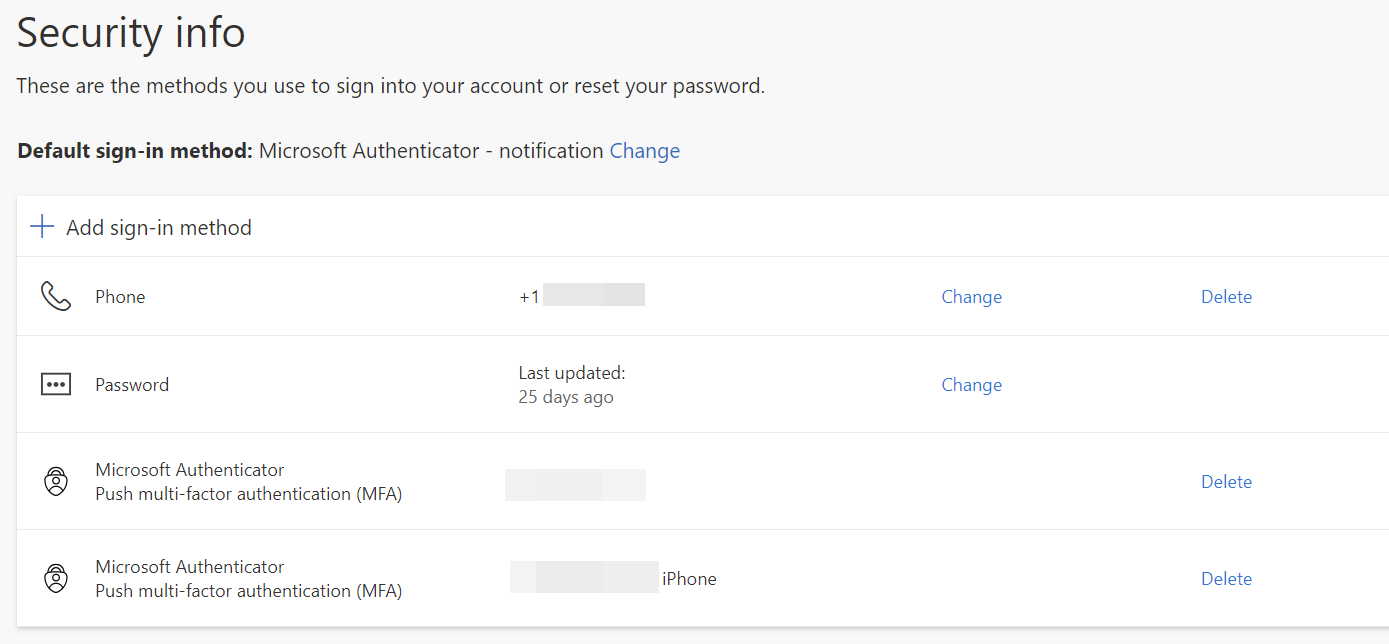Change the account password
1389x644 pixels.
point(971,385)
